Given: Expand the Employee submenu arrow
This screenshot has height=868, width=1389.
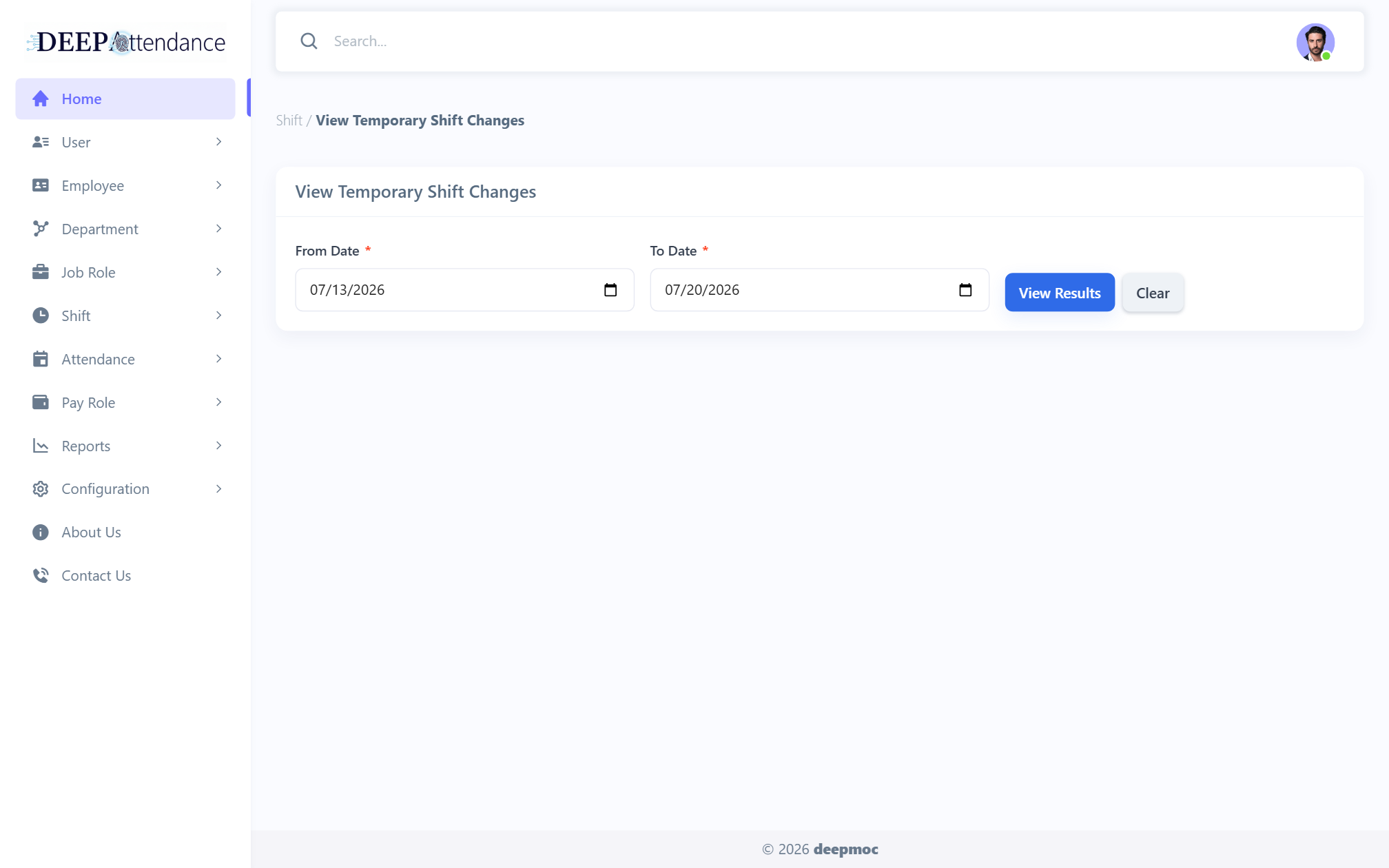Looking at the screenshot, I should 218,185.
